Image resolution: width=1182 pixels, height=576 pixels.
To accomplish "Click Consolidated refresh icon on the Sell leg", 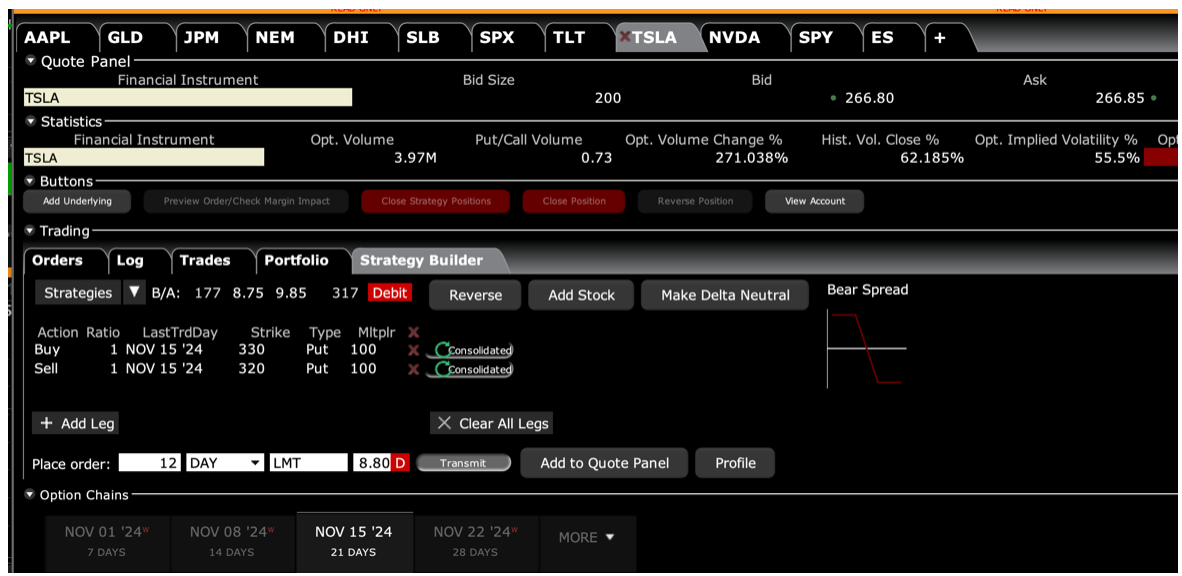I will [441, 369].
